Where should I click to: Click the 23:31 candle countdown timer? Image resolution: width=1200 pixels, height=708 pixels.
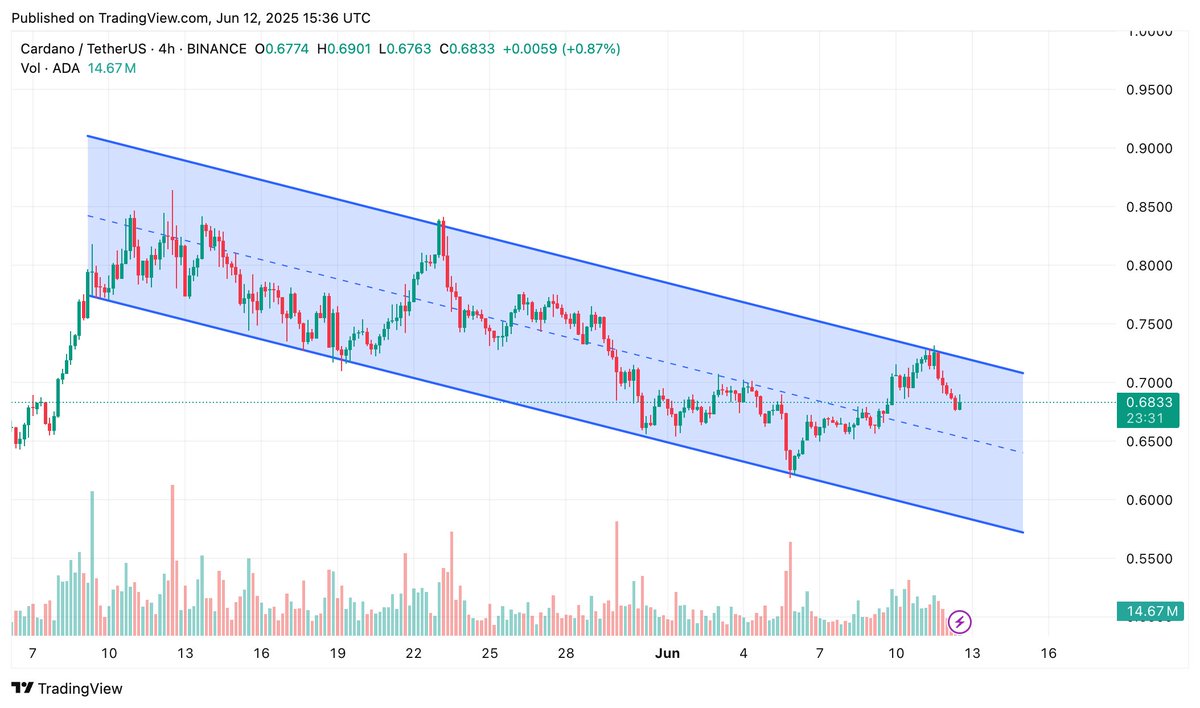click(1146, 420)
